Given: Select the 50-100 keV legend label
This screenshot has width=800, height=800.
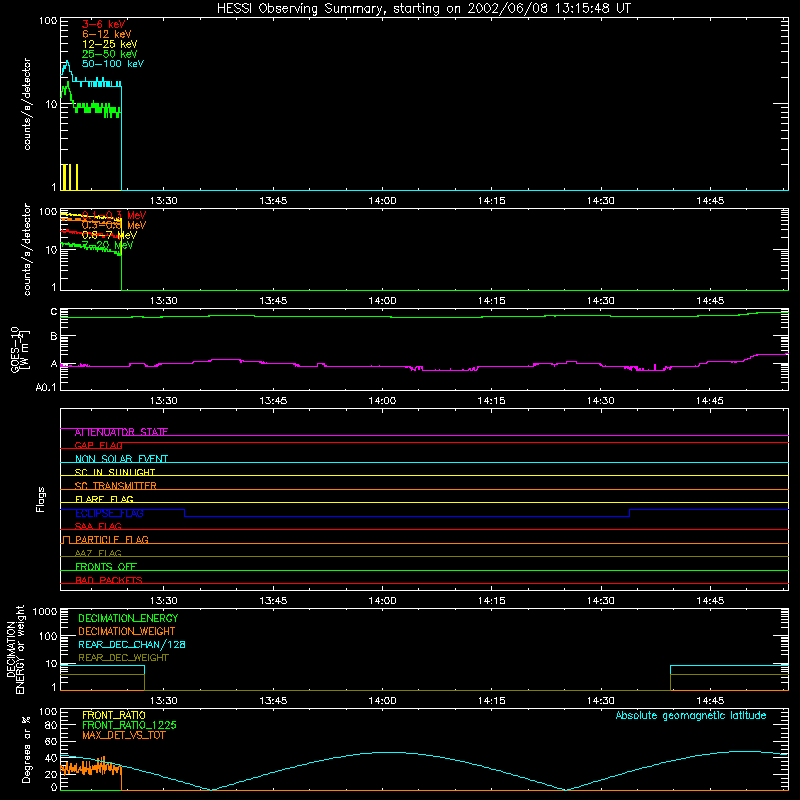Looking at the screenshot, I should click(113, 64).
